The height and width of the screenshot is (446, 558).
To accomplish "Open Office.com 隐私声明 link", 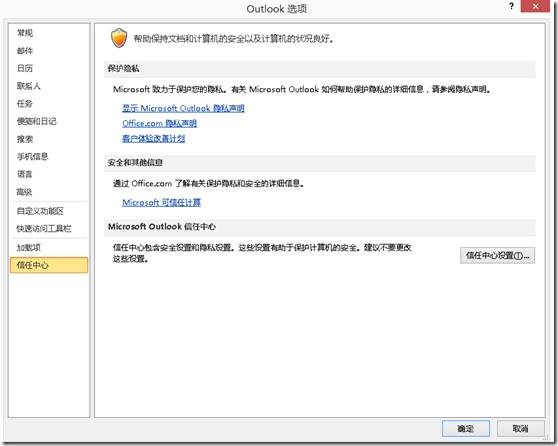I will pyautogui.click(x=159, y=124).
